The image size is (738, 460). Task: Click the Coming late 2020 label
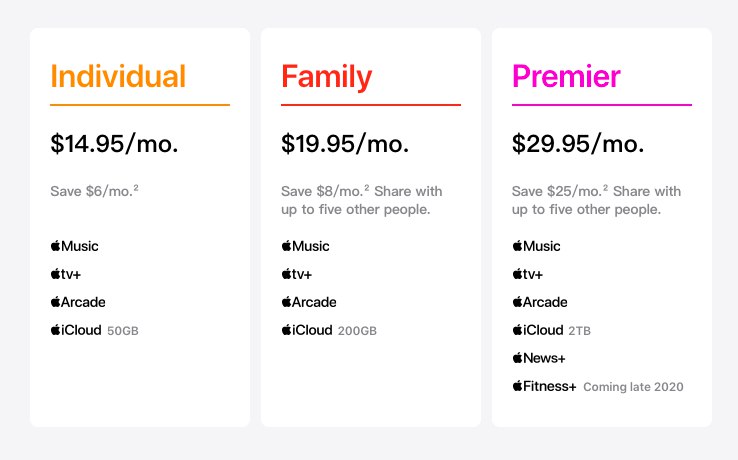click(633, 387)
